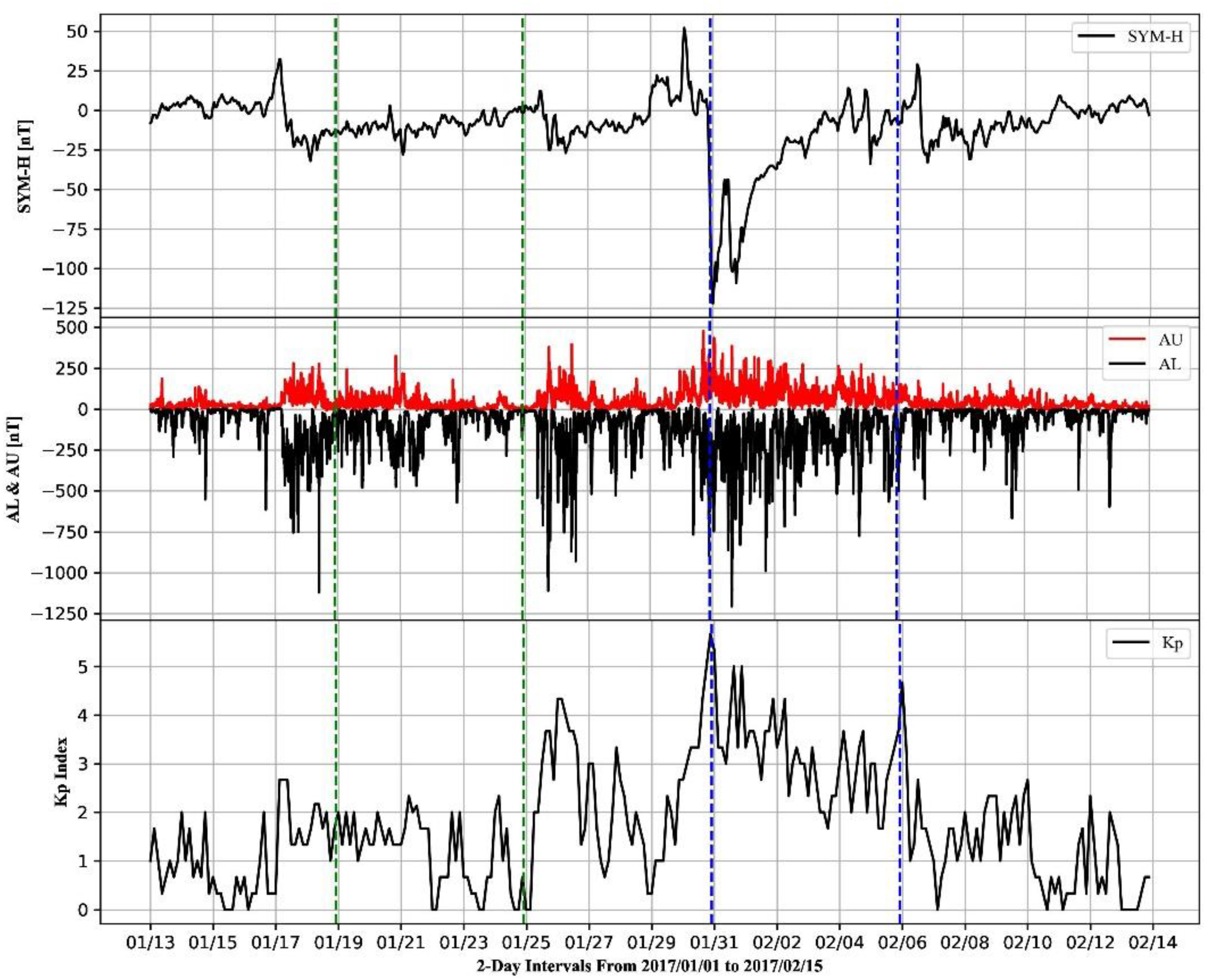Click the 2-Day Intervals x-axis title
The image size is (1211, 980).
click(650, 966)
